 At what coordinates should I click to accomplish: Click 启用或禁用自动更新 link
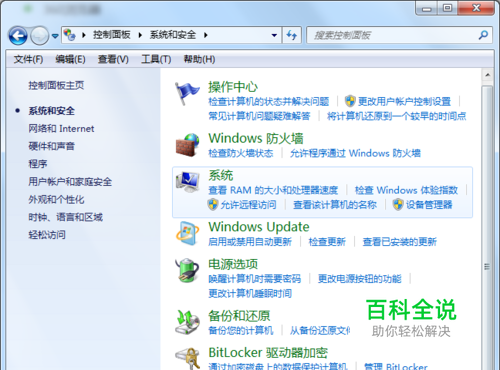tap(250, 242)
